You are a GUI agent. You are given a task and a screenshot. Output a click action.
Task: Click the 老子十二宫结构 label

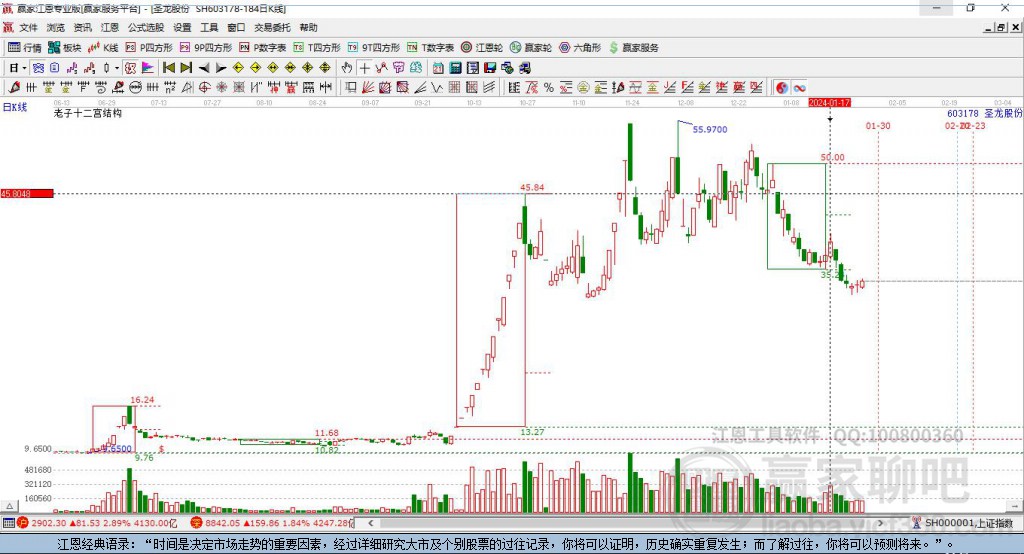pyautogui.click(x=88, y=113)
